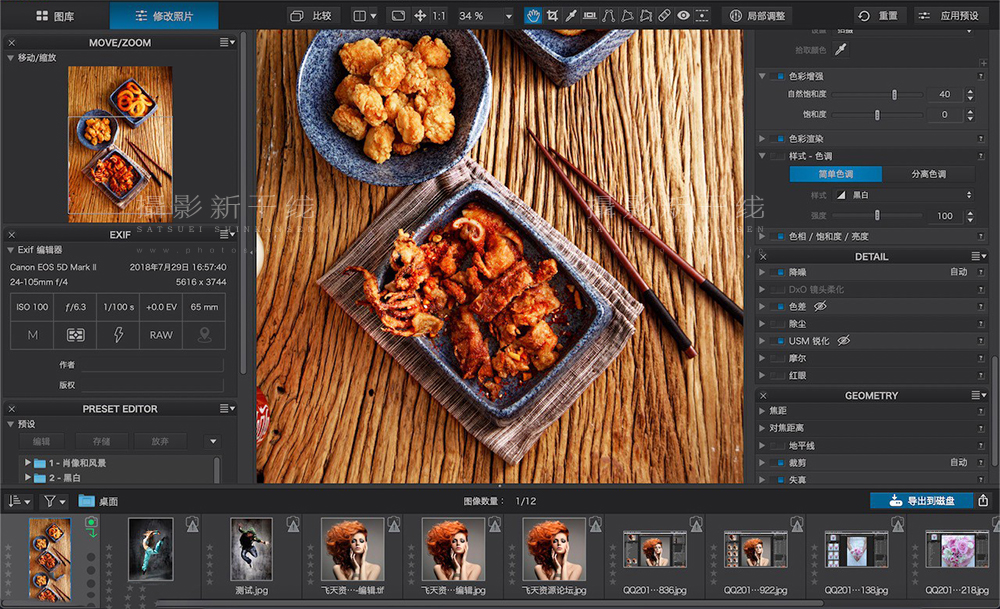The height and width of the screenshot is (609, 1000).
Task: Select the 分离色调 tab
Action: tap(929, 174)
